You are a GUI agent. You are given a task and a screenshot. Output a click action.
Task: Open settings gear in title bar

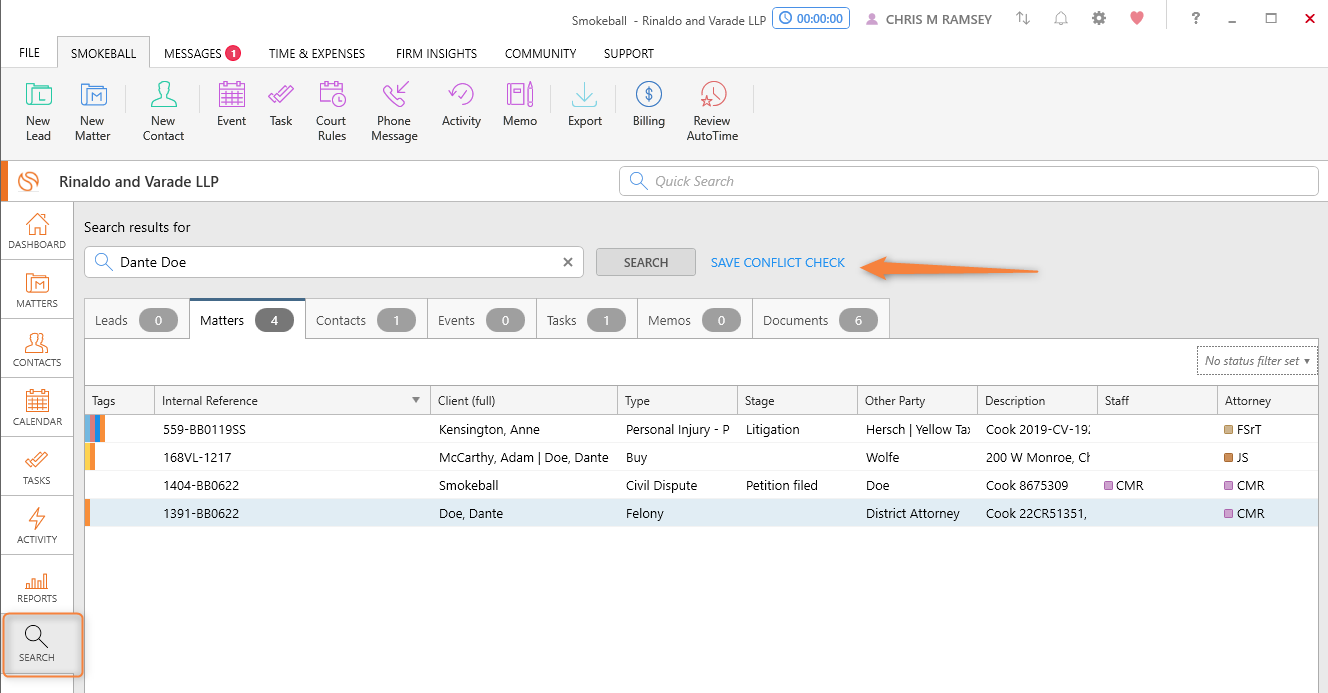click(x=1099, y=19)
